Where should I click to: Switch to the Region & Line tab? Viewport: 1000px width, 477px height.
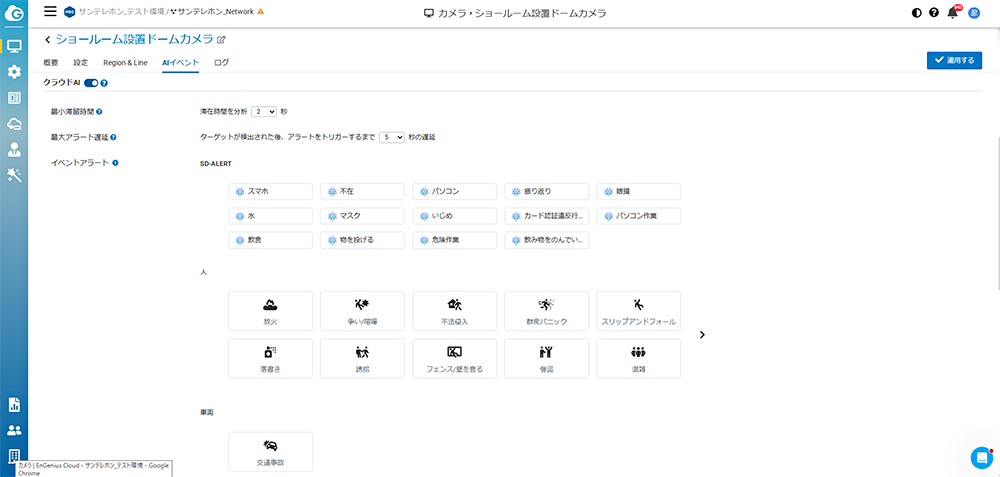pos(125,62)
